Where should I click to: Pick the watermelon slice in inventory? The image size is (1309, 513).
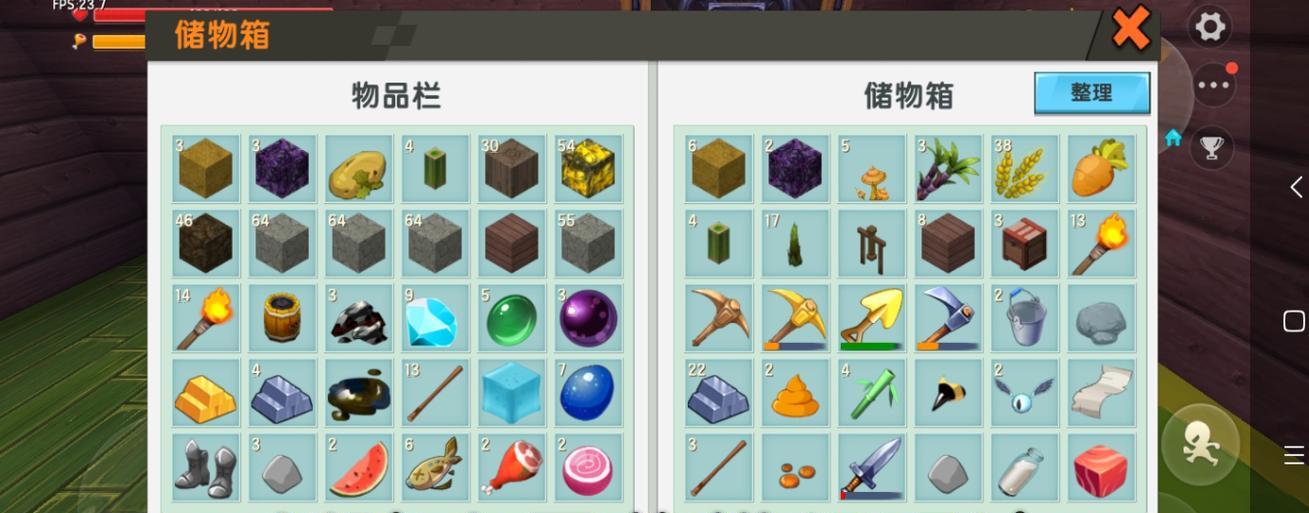358,466
